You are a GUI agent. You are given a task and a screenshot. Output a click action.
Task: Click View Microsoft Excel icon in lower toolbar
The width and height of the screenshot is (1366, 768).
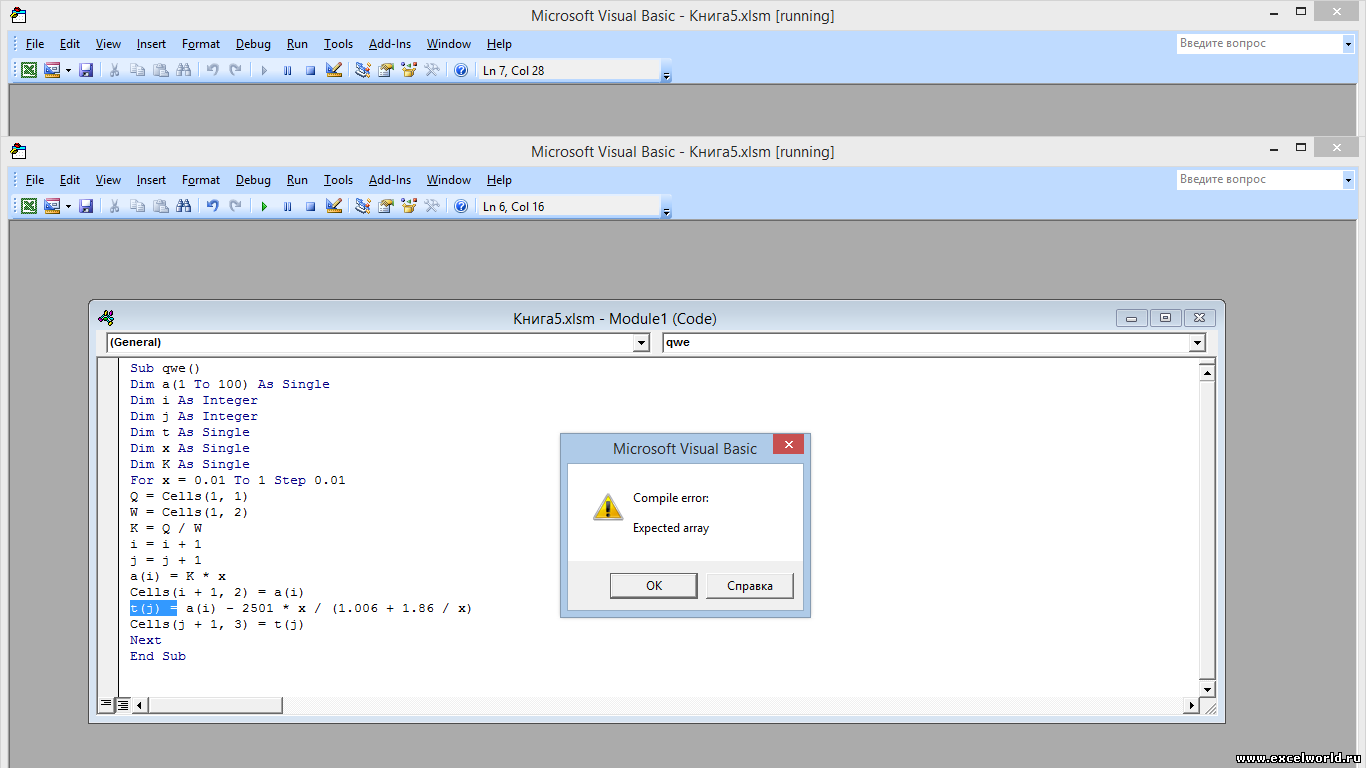(29, 207)
